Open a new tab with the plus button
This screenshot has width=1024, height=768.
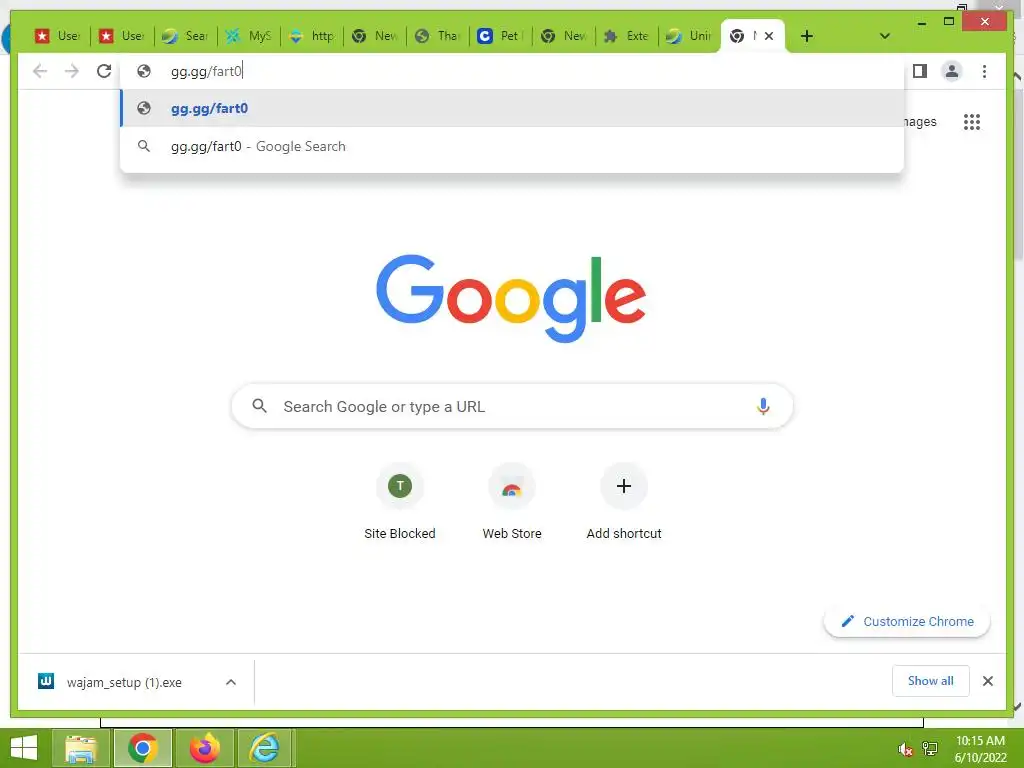pyautogui.click(x=807, y=36)
